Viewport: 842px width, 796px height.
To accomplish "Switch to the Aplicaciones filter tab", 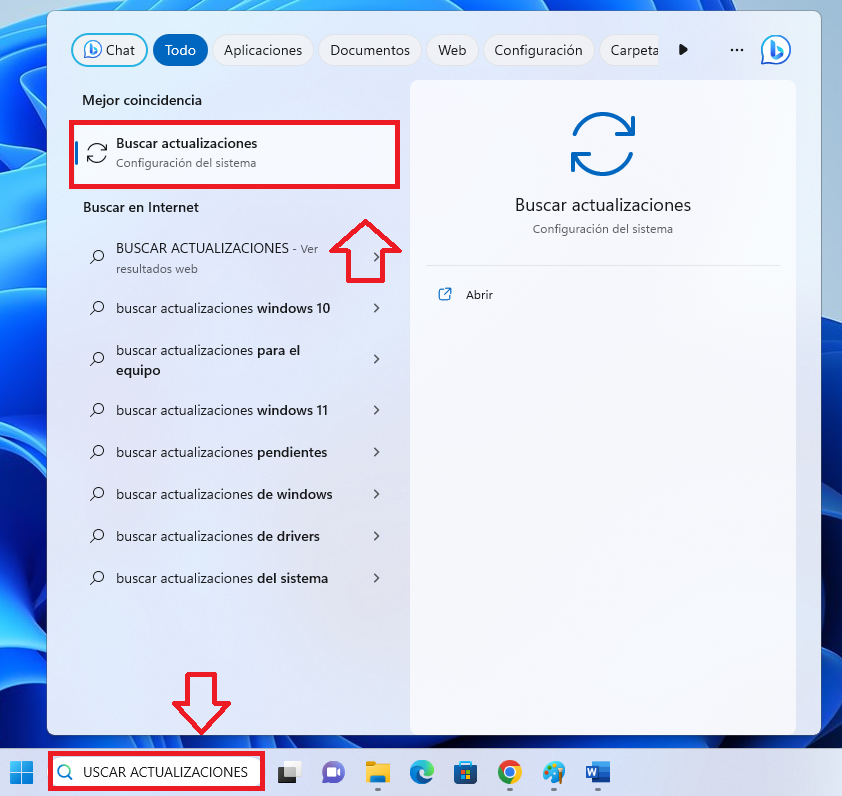I will 263,50.
